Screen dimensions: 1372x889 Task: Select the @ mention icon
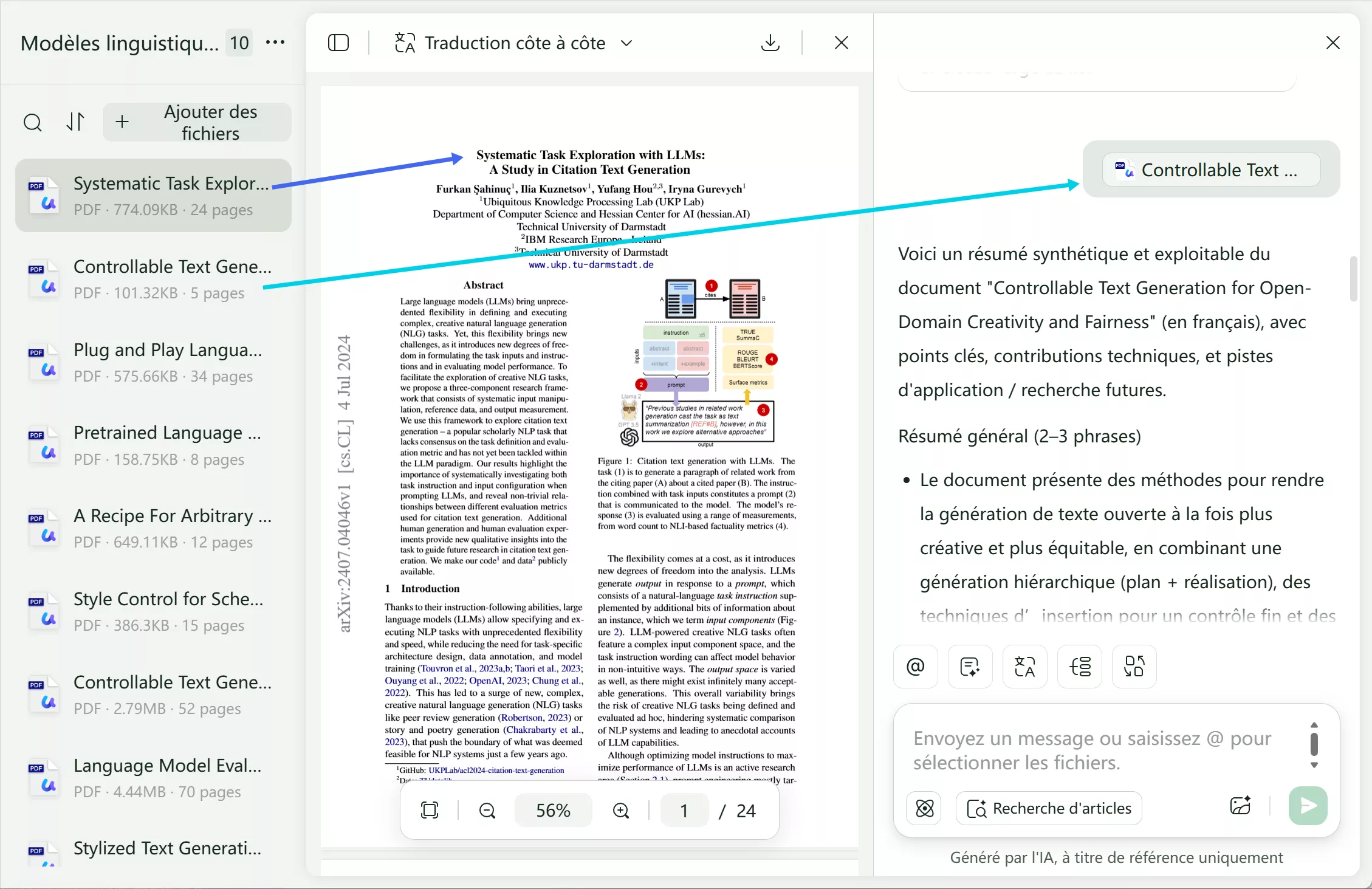tap(915, 667)
